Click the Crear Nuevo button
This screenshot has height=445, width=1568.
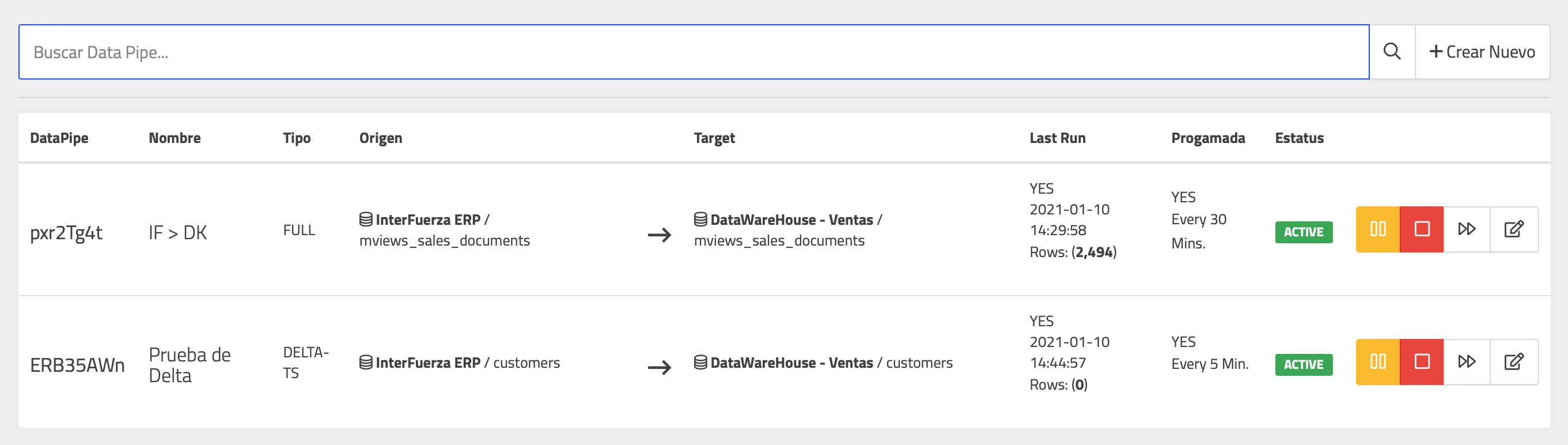pos(1482,52)
